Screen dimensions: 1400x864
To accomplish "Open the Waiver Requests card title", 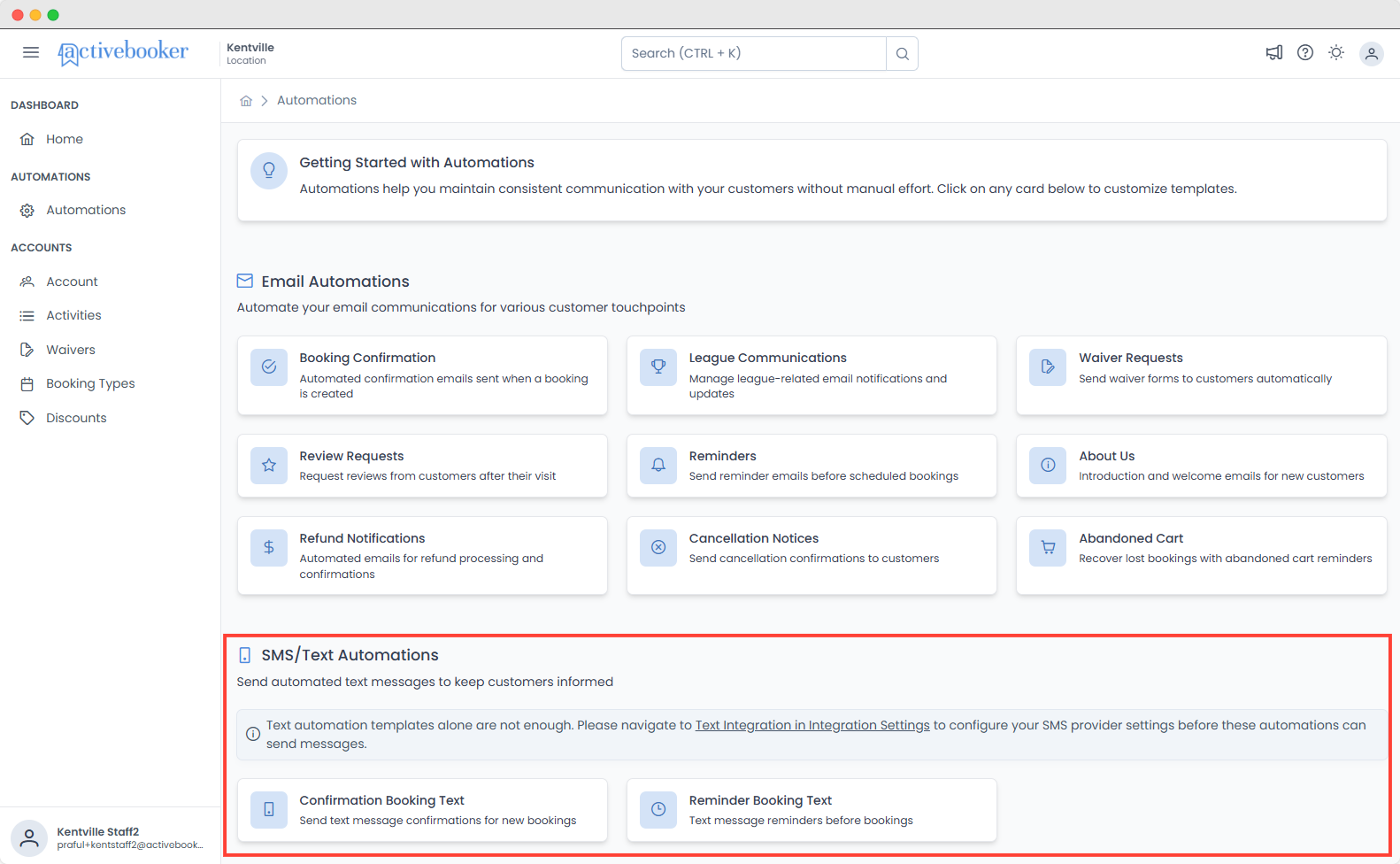I will 1131,358.
